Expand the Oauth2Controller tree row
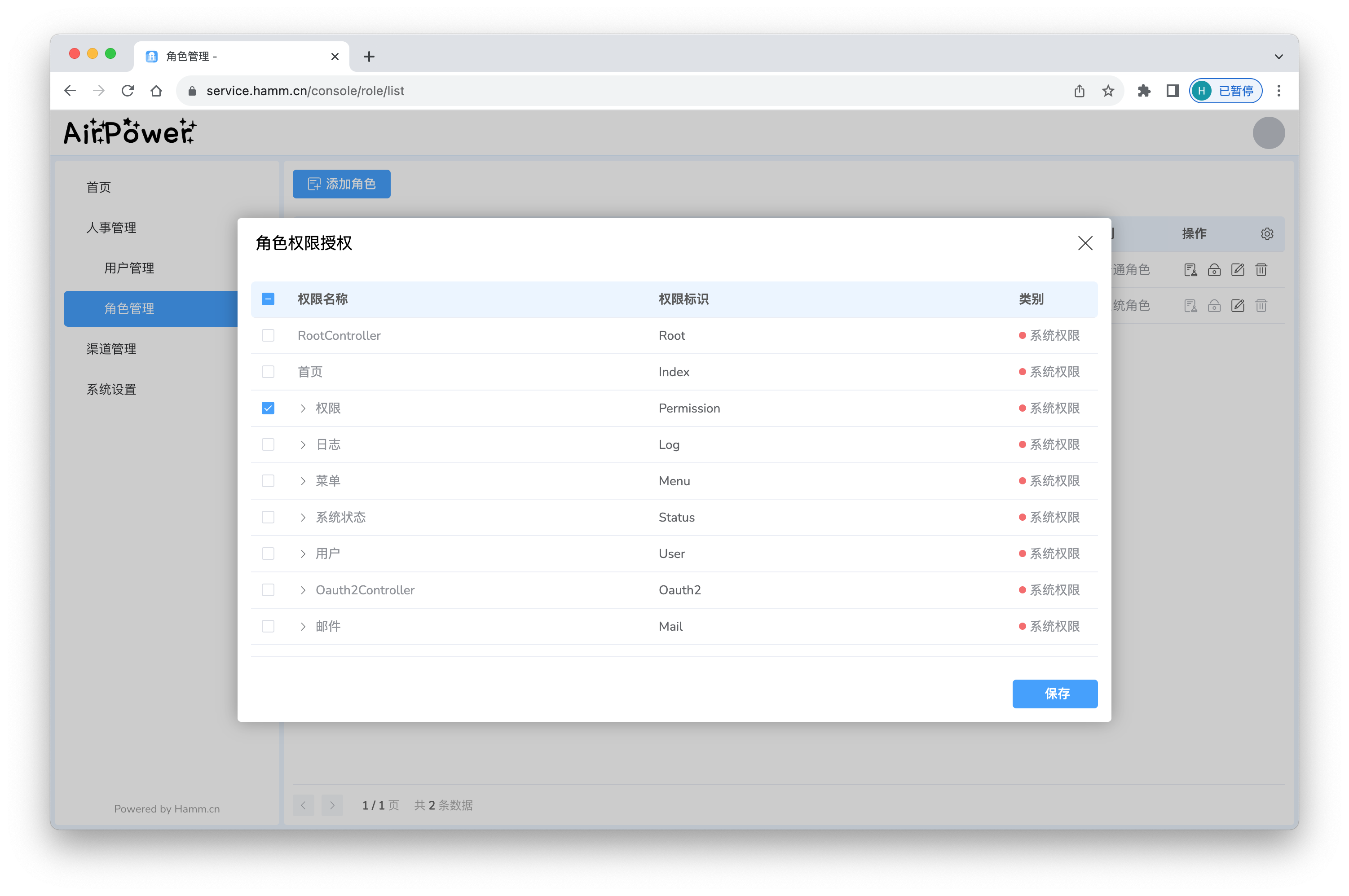The image size is (1349, 896). coord(303,590)
